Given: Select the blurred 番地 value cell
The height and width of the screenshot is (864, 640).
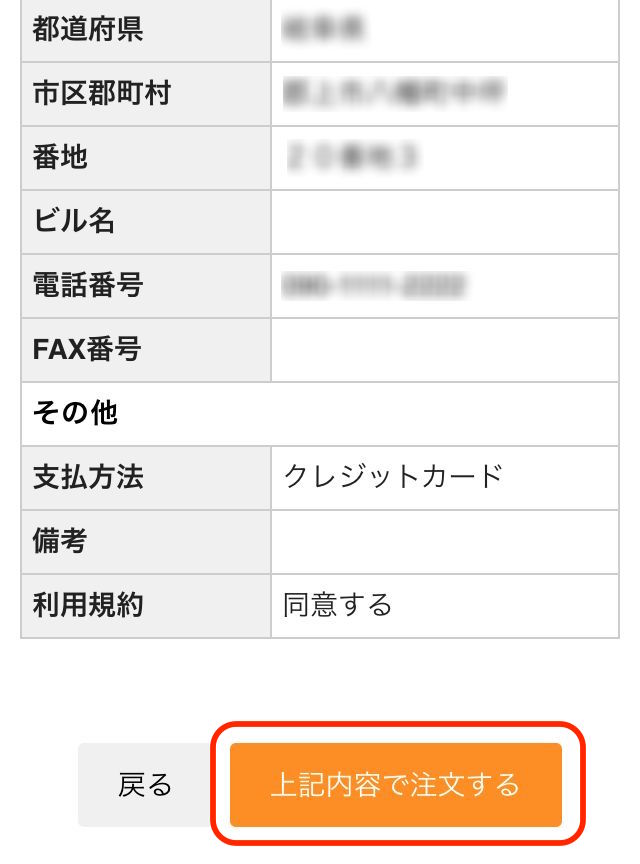Looking at the screenshot, I should click(x=352, y=157).
